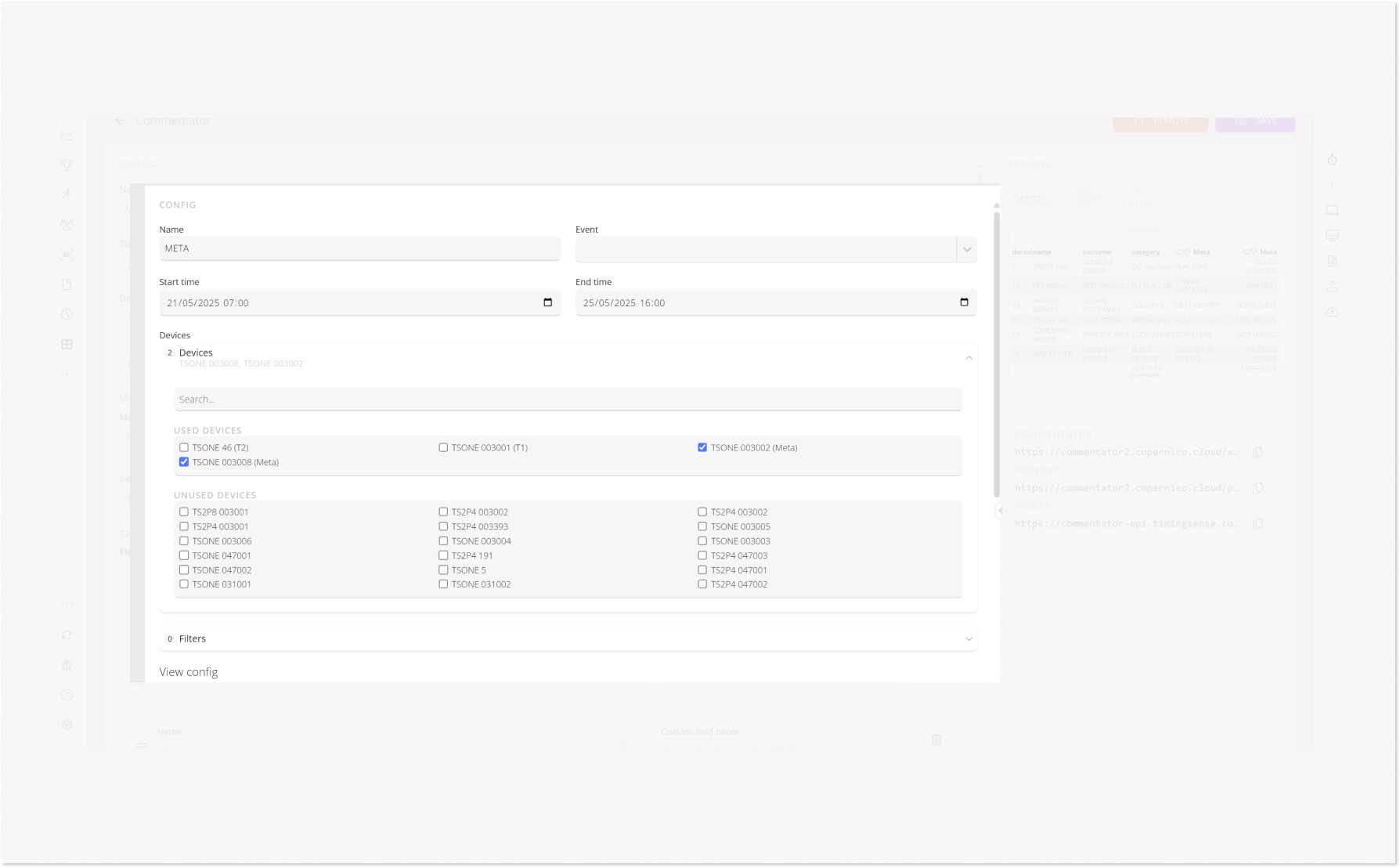
Task: Open the Start time calendar picker icon
Action: click(547, 302)
